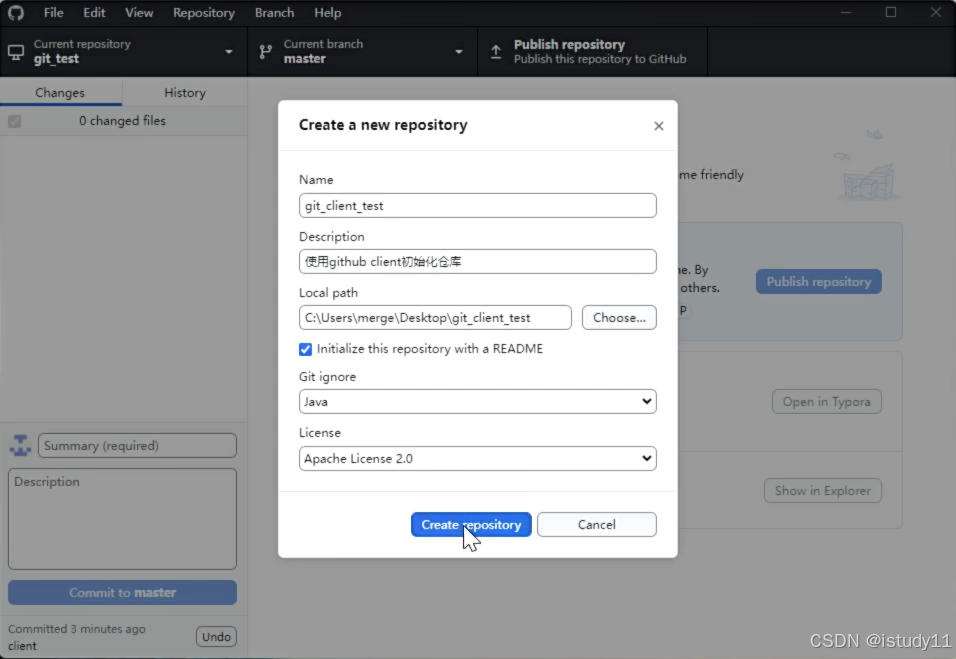The height and width of the screenshot is (659, 956).
Task: Open the File menu
Action: coord(54,13)
